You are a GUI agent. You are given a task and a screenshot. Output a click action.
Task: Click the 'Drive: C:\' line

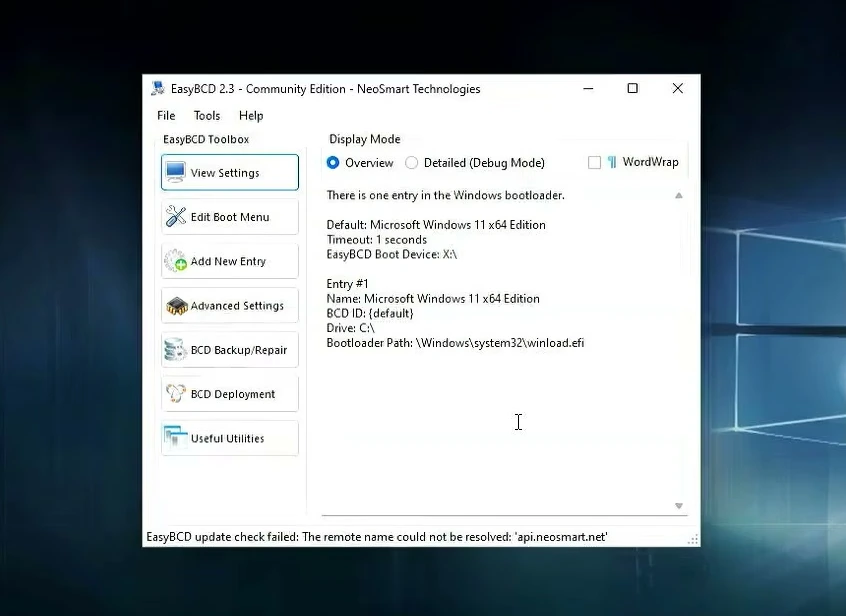tap(350, 328)
